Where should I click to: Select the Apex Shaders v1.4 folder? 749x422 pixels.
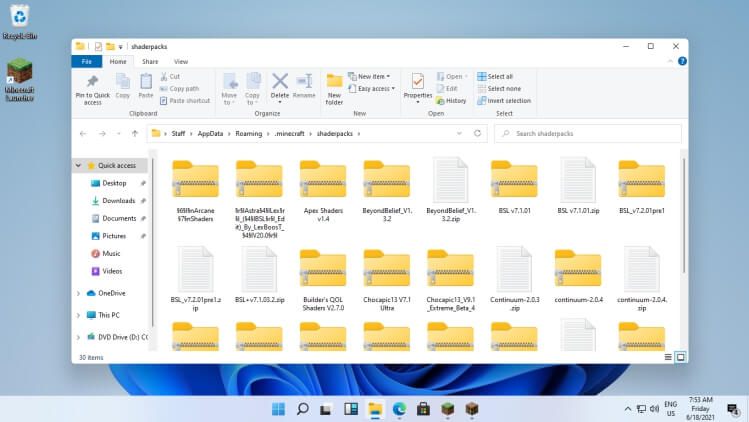pyautogui.click(x=323, y=190)
